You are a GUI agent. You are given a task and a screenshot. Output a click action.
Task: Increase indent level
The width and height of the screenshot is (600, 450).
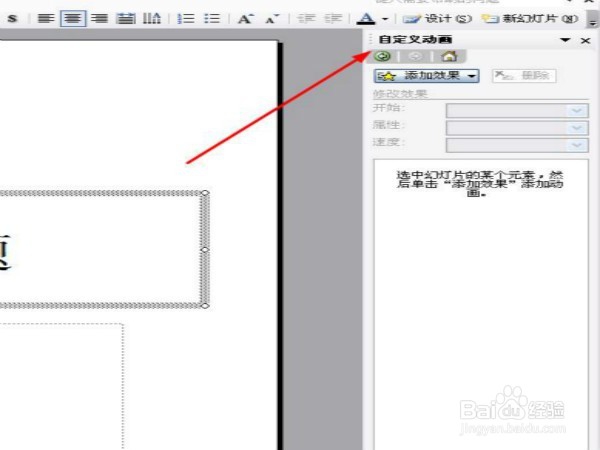333,18
